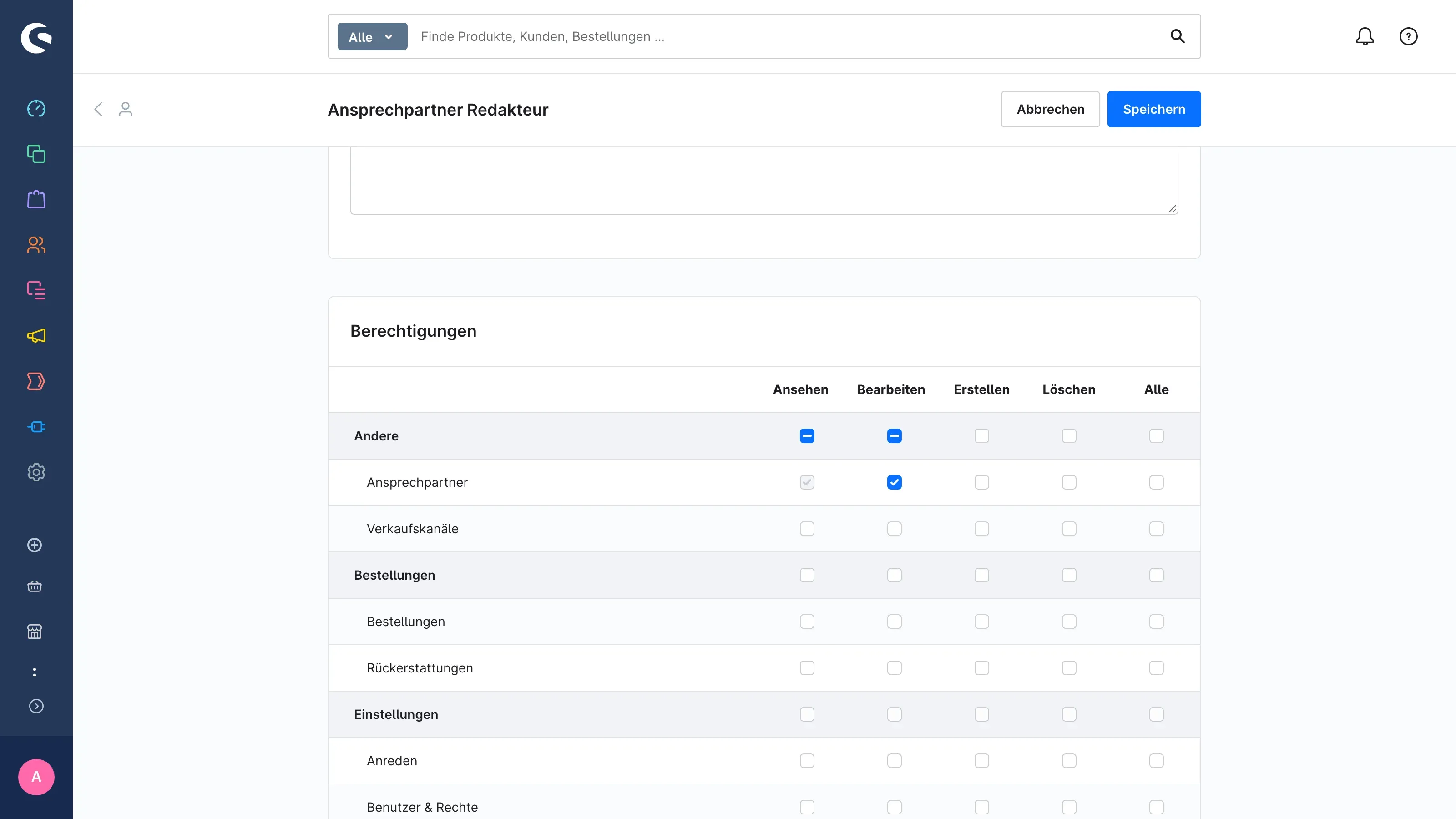Toggle Andere group Bearbeiten checkbox
1456x819 pixels.
point(894,436)
